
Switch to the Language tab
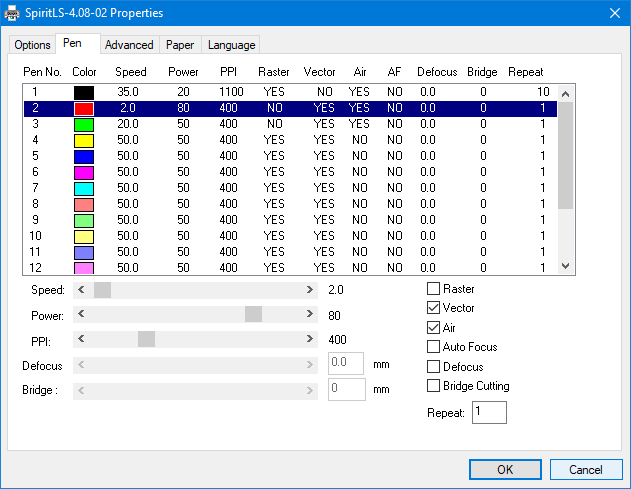click(231, 45)
